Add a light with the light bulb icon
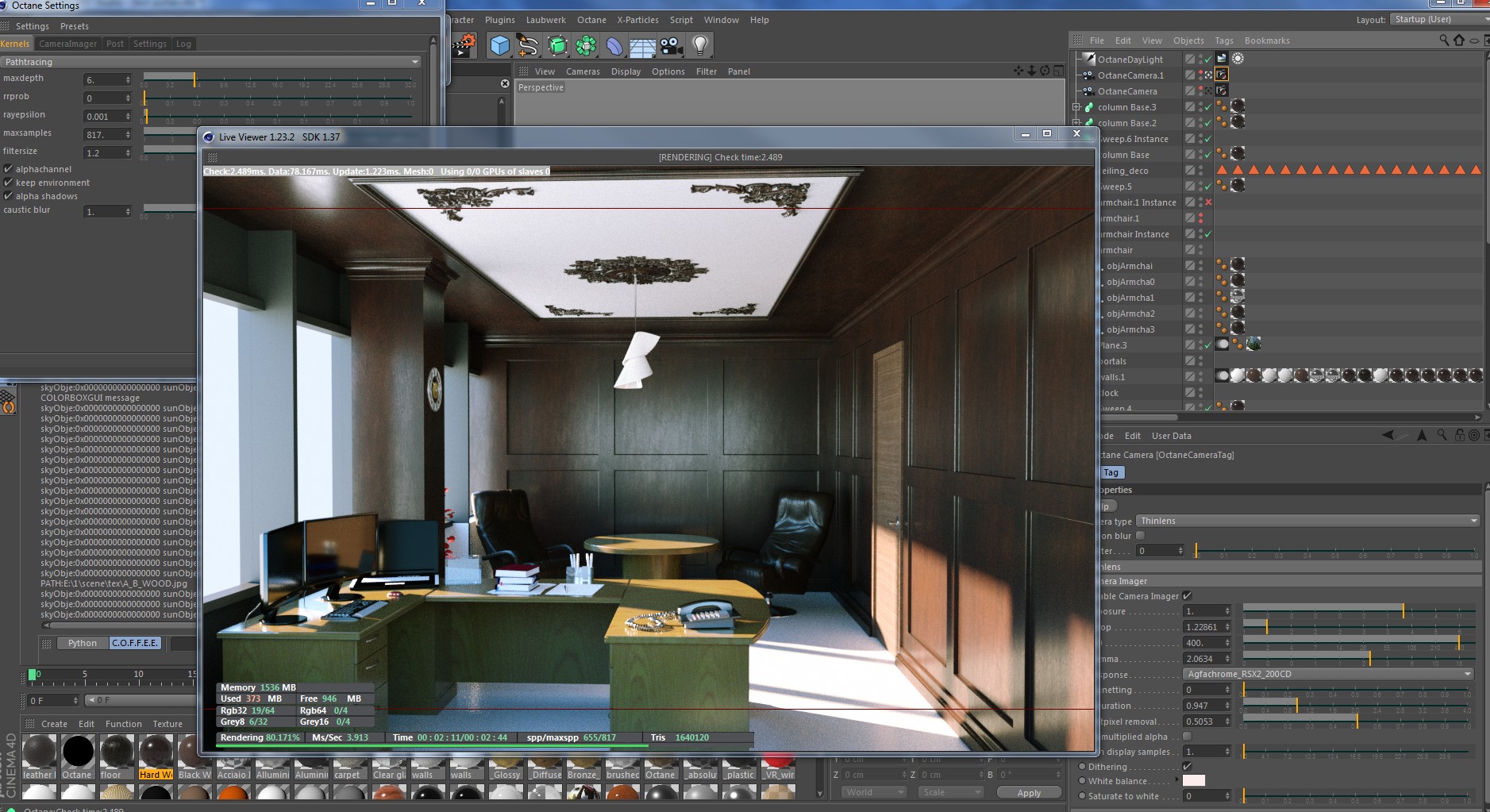Image resolution: width=1490 pixels, height=812 pixels. point(699,46)
